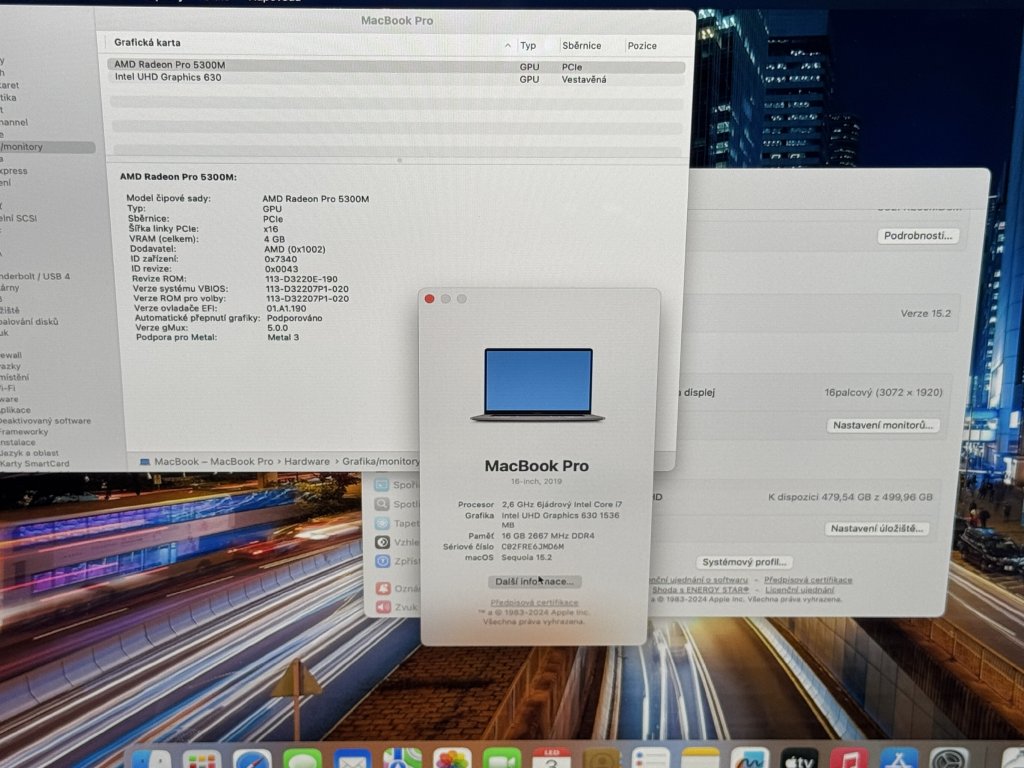Open Launchpad in the Dock
Image resolution: width=1024 pixels, height=768 pixels.
202,760
